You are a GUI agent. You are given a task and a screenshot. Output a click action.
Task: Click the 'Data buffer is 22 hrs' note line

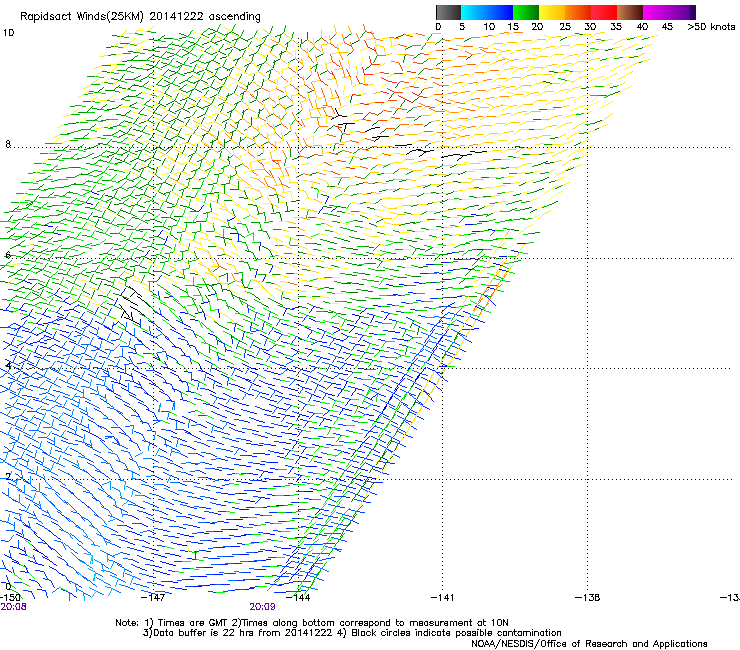click(x=352, y=633)
